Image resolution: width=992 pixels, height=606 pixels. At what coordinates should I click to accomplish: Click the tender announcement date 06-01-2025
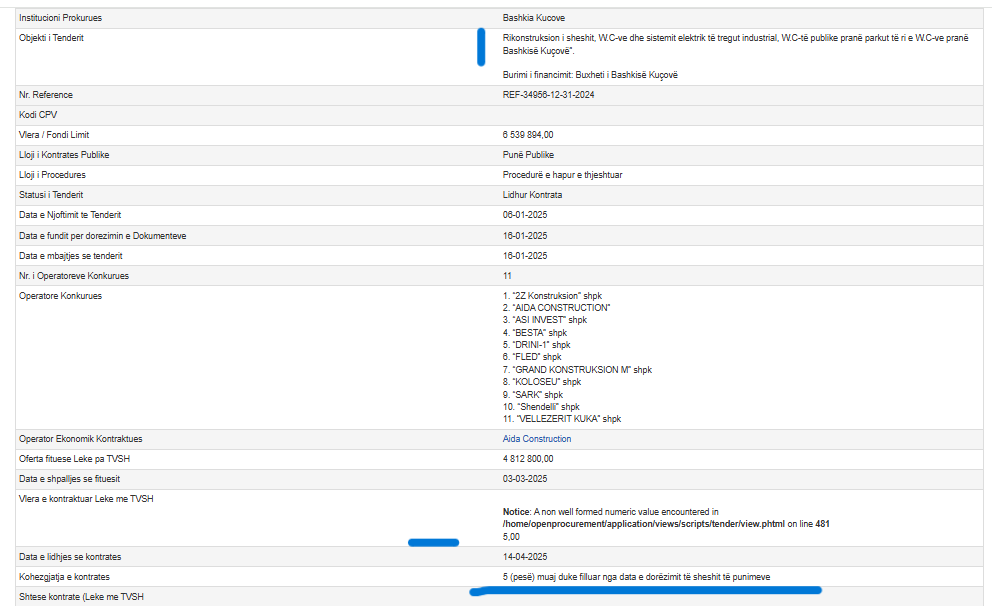(525, 215)
